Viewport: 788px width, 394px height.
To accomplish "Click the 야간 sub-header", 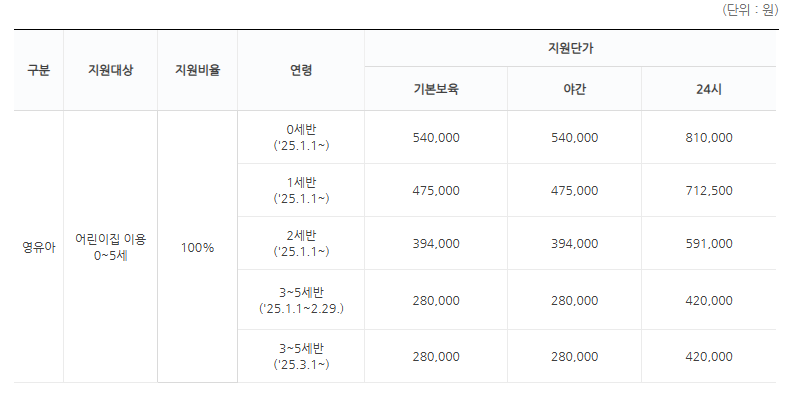I will [574, 89].
